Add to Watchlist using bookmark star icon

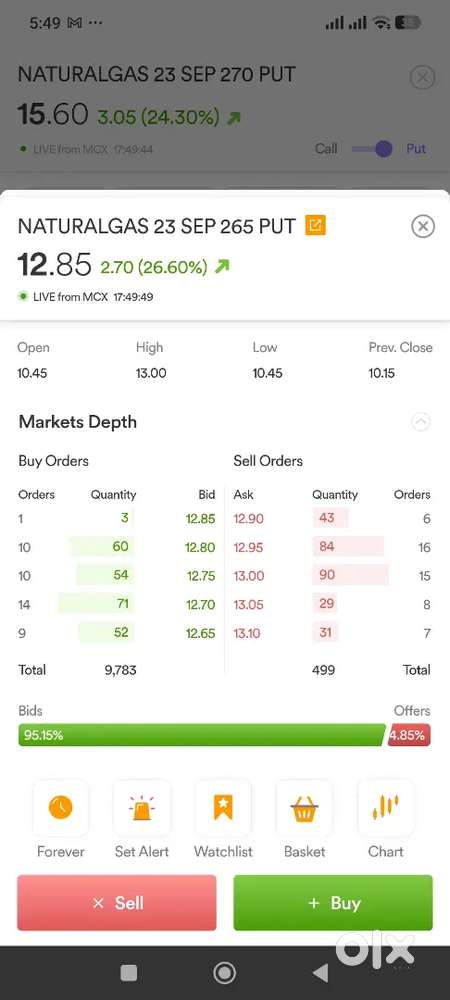pos(223,808)
